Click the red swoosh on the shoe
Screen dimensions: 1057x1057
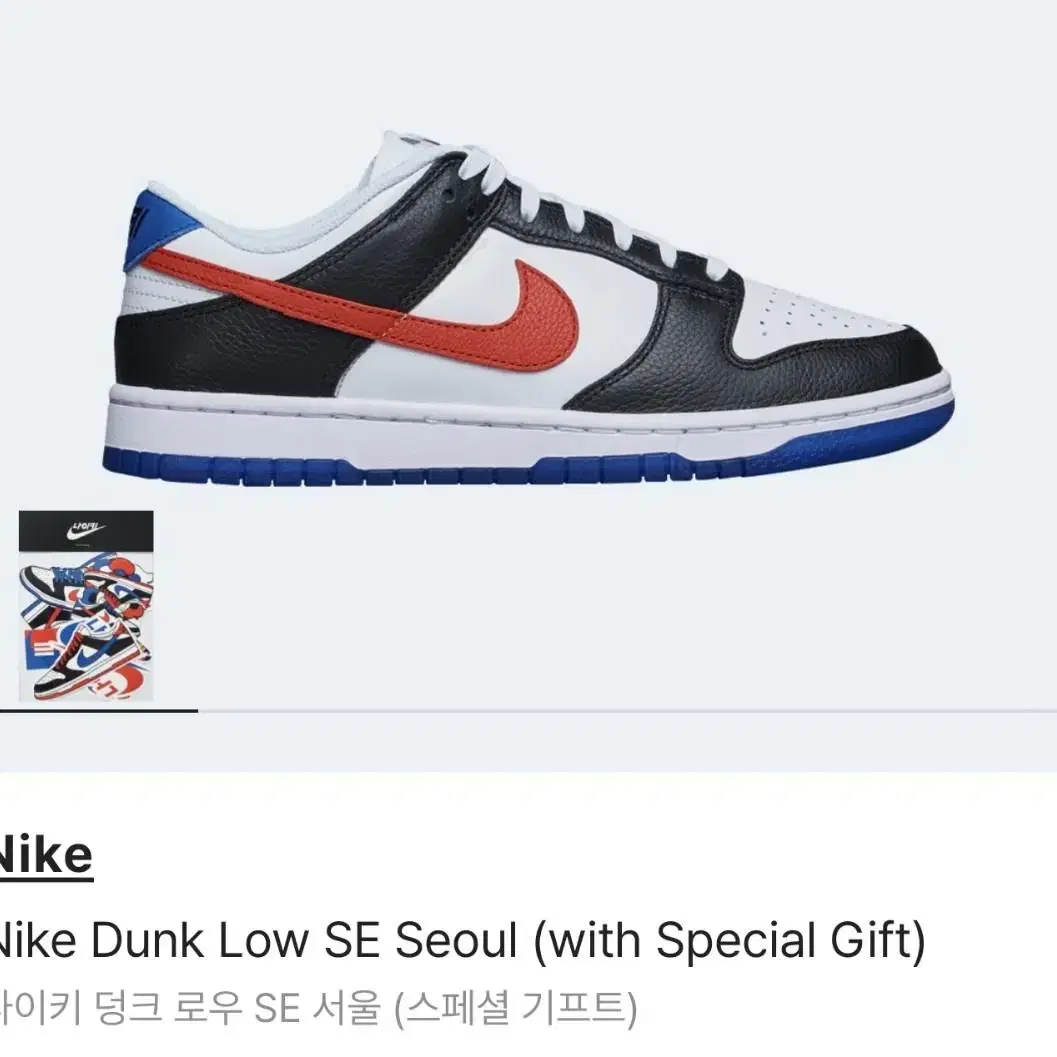(378, 311)
